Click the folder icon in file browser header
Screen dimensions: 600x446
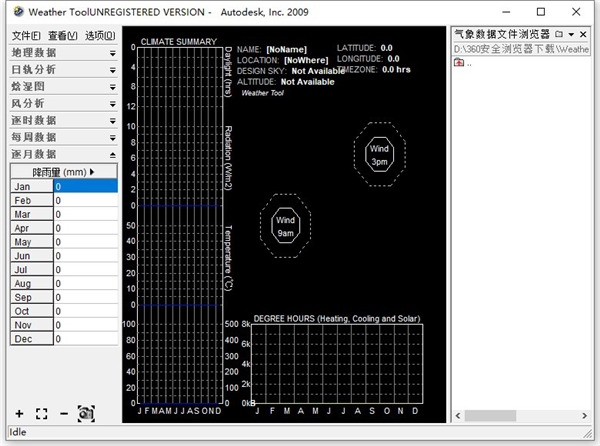(558, 34)
